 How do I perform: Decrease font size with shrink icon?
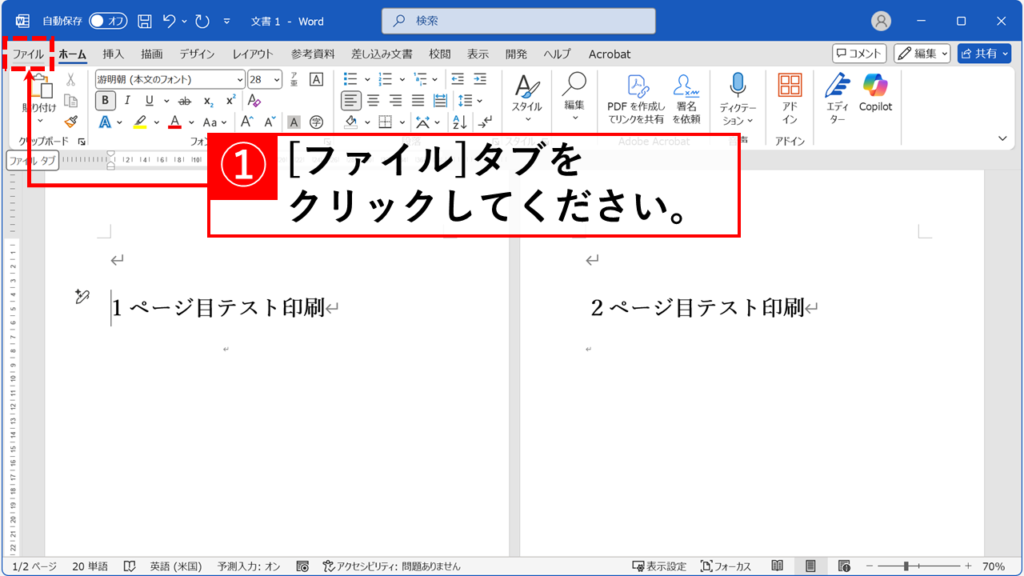click(x=269, y=122)
